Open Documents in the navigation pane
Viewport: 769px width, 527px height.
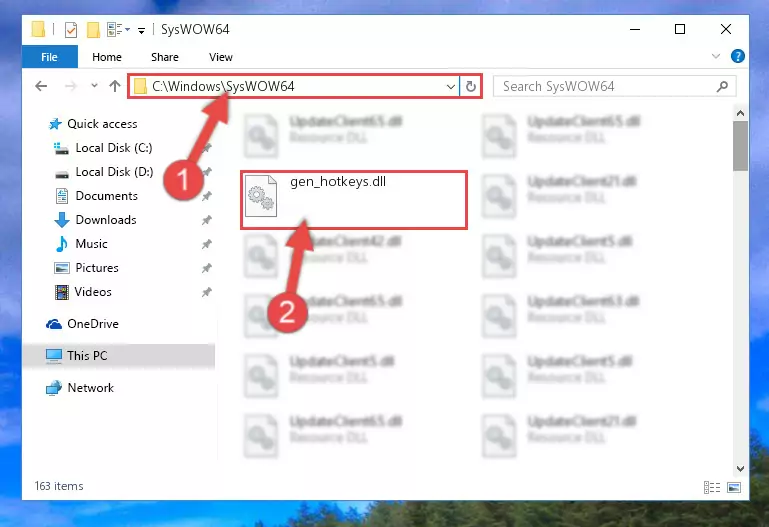(x=106, y=196)
